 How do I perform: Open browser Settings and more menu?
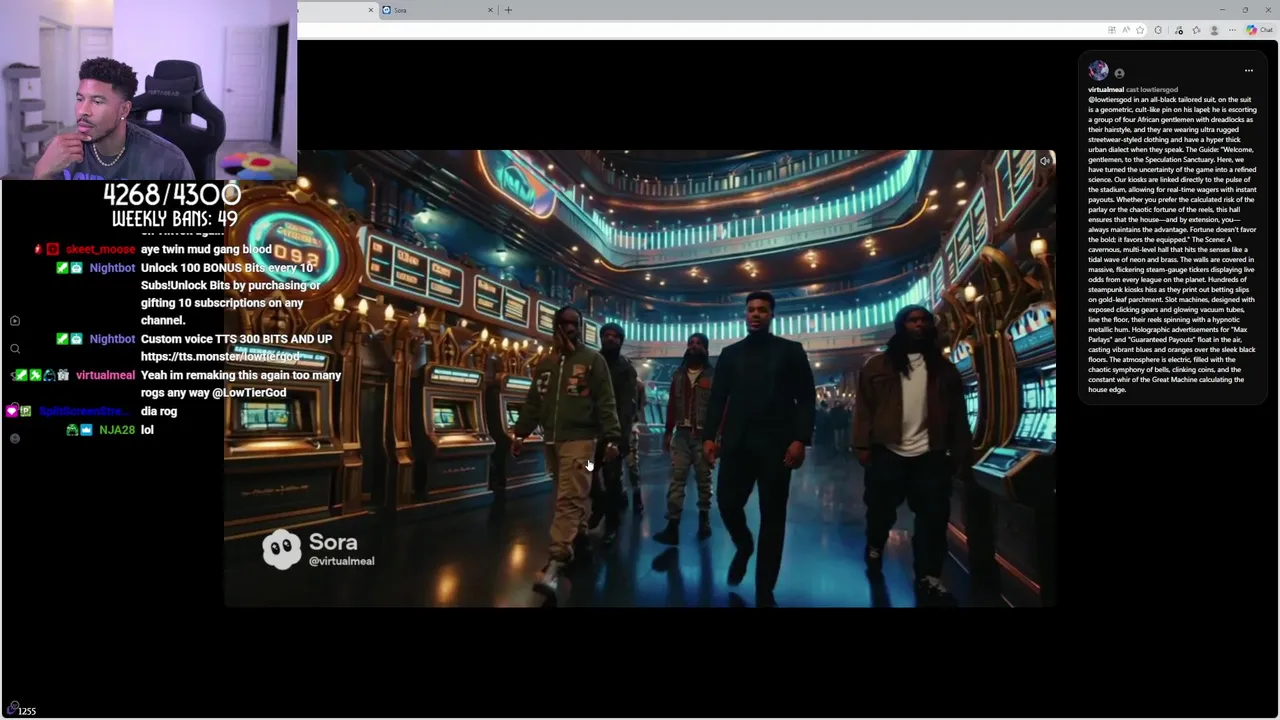pos(1233,30)
